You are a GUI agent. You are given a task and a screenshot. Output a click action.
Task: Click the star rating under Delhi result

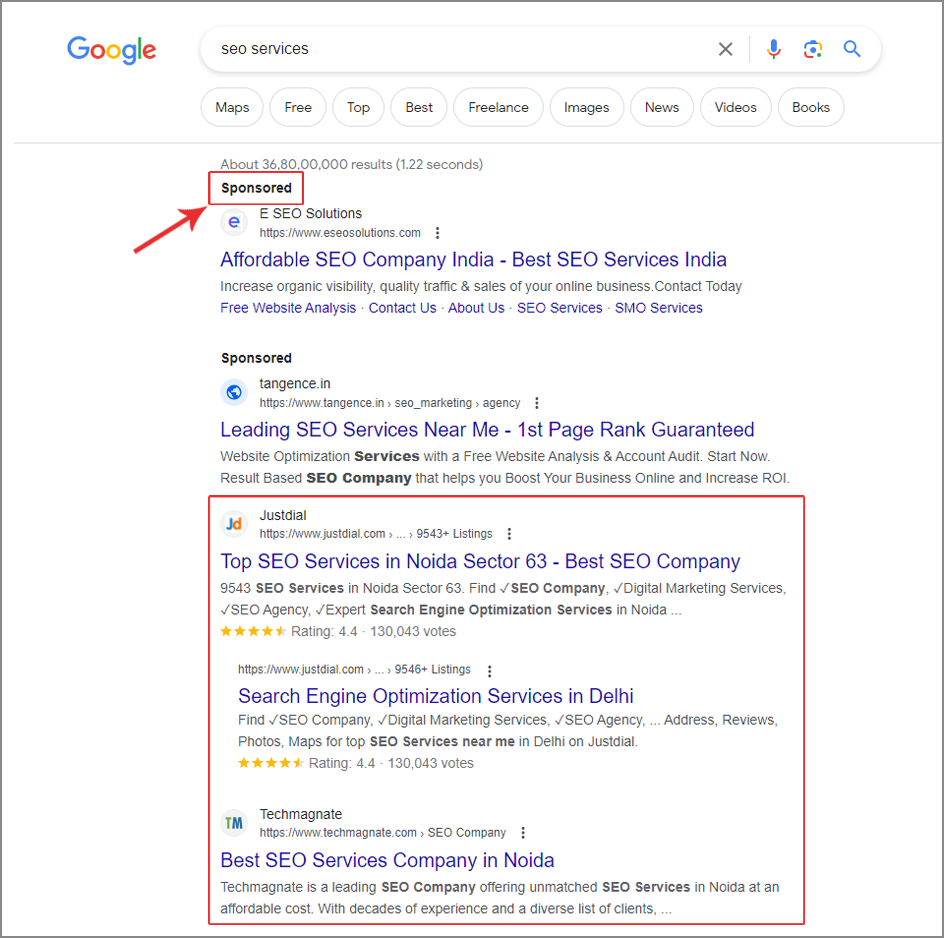(271, 763)
